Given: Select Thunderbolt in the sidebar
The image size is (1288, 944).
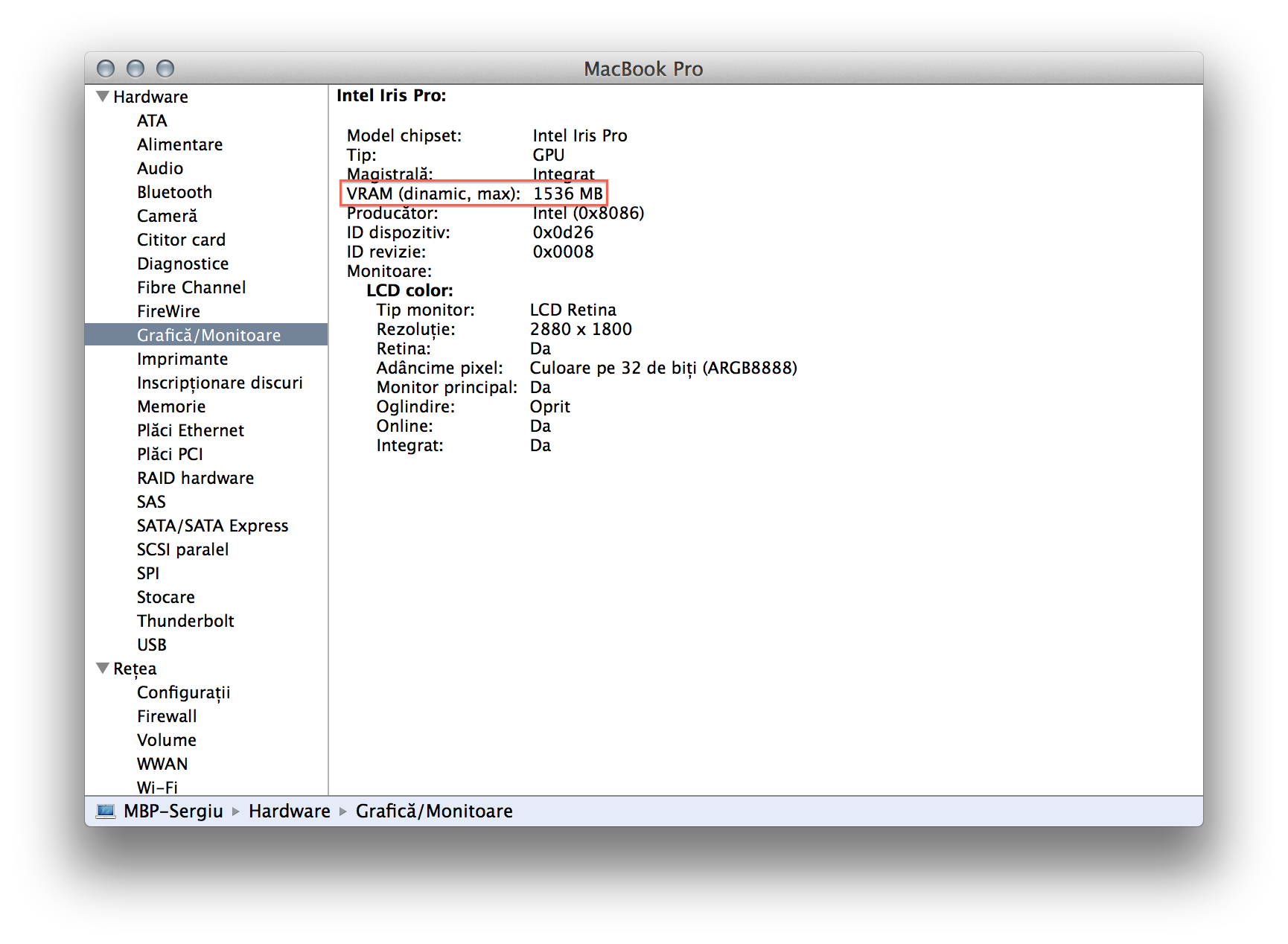Looking at the screenshot, I should point(185,621).
